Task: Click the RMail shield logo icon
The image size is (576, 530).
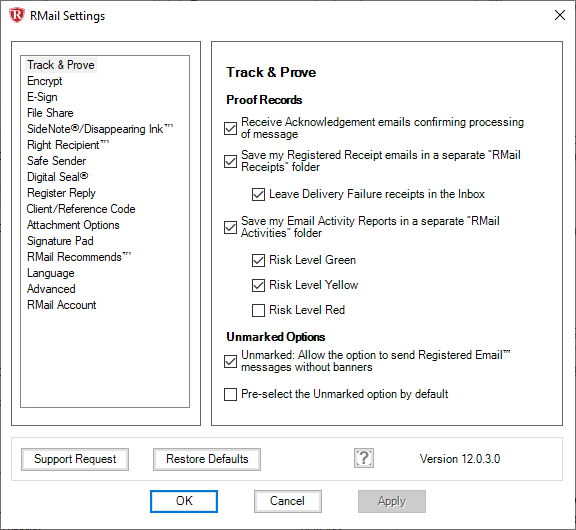Action: (x=17, y=16)
